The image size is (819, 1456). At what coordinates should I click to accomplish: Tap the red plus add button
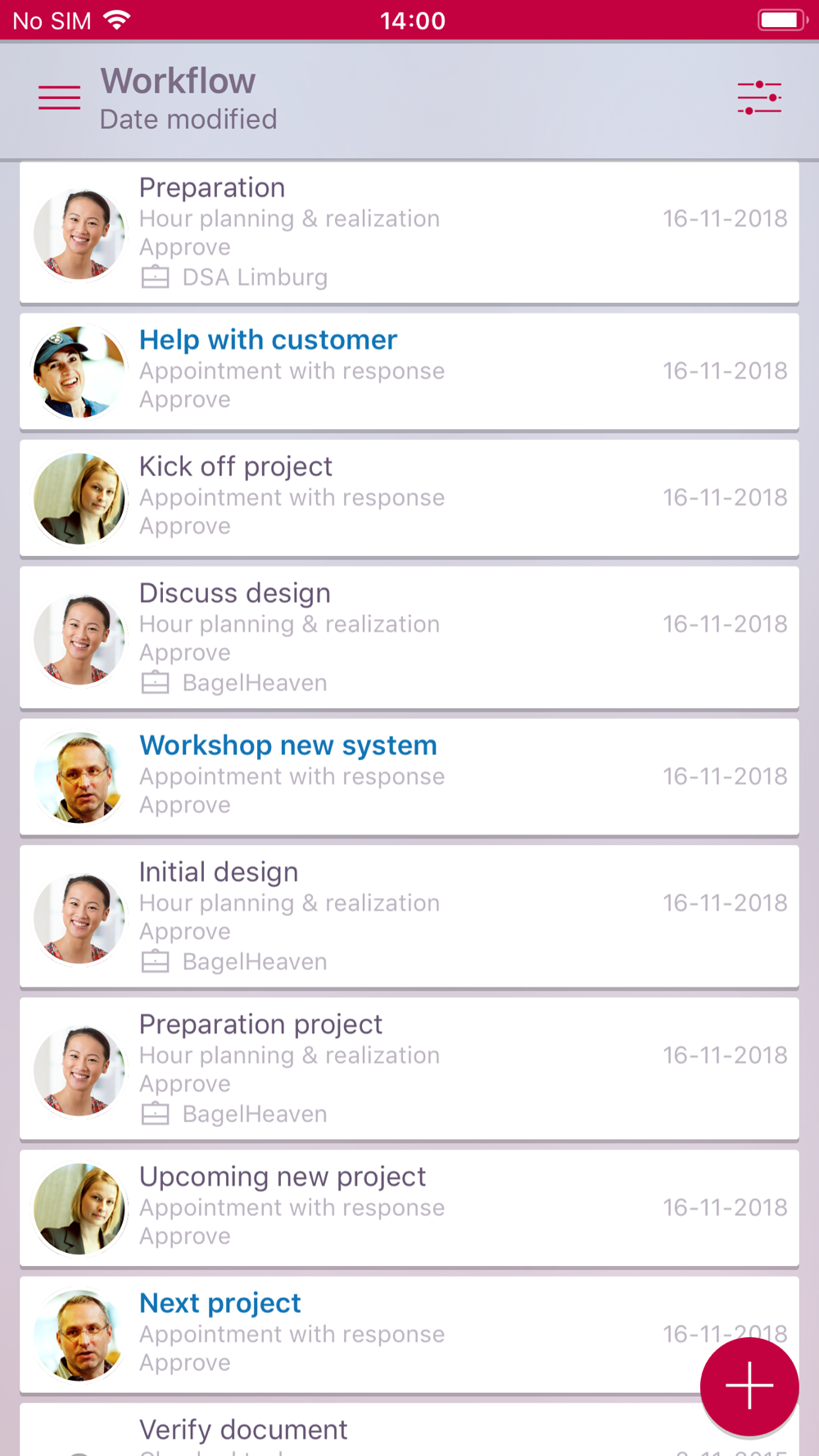coord(749,1386)
